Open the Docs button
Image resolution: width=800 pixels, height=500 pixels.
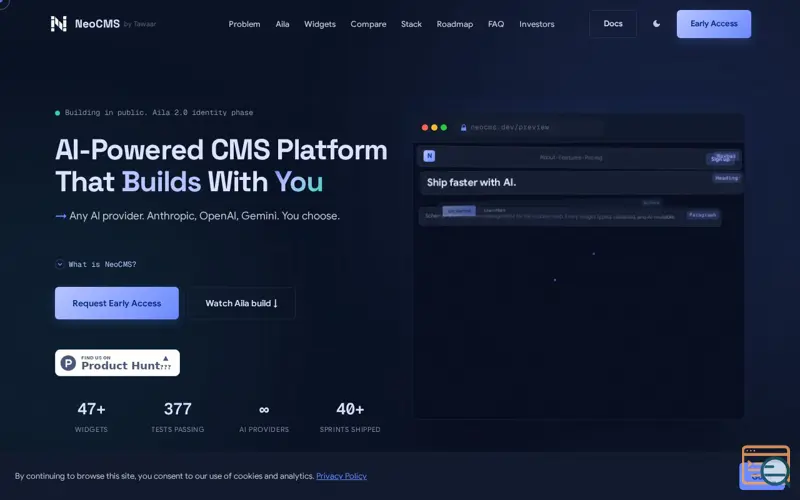pyautogui.click(x=613, y=24)
